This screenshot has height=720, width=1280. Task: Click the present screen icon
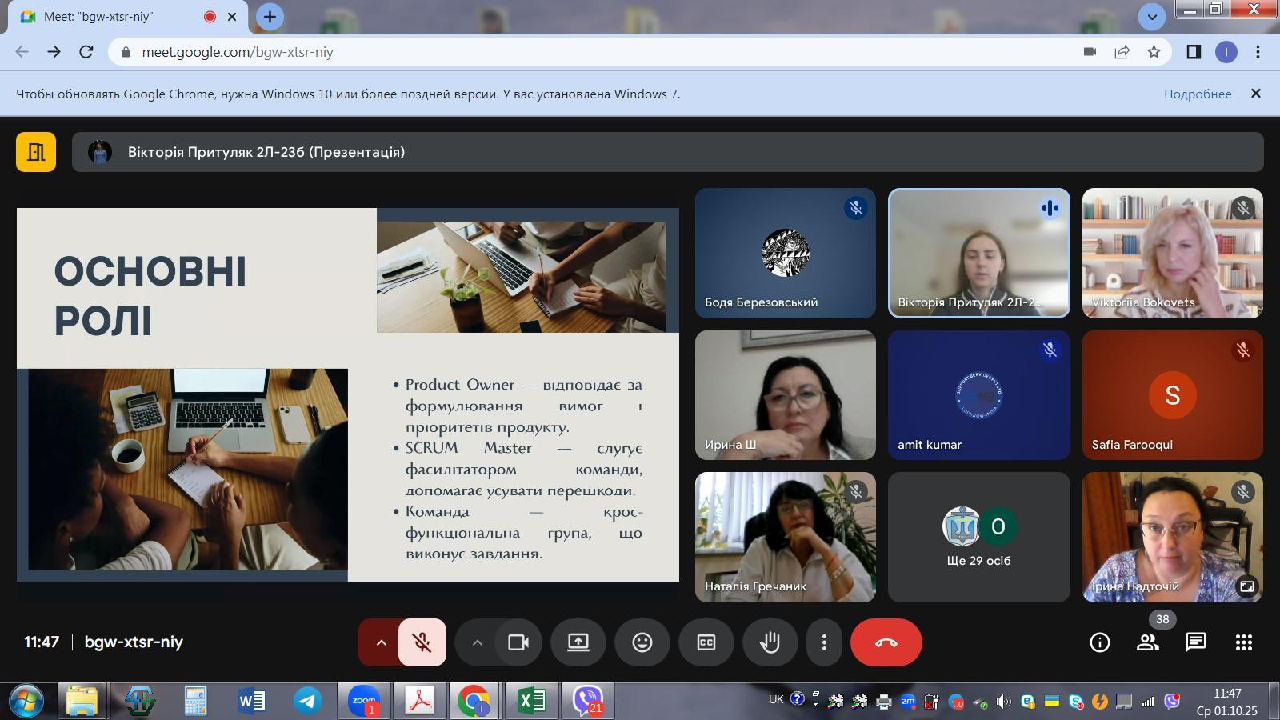[x=578, y=642]
